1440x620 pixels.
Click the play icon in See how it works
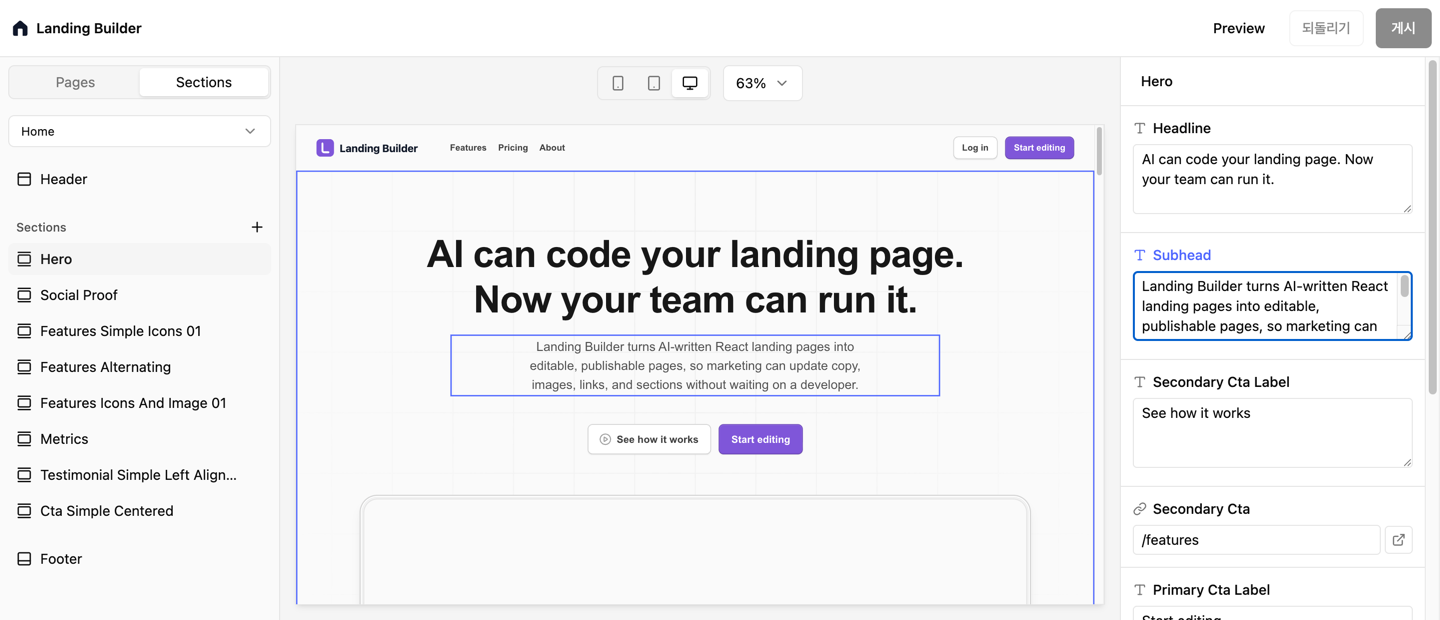605,439
